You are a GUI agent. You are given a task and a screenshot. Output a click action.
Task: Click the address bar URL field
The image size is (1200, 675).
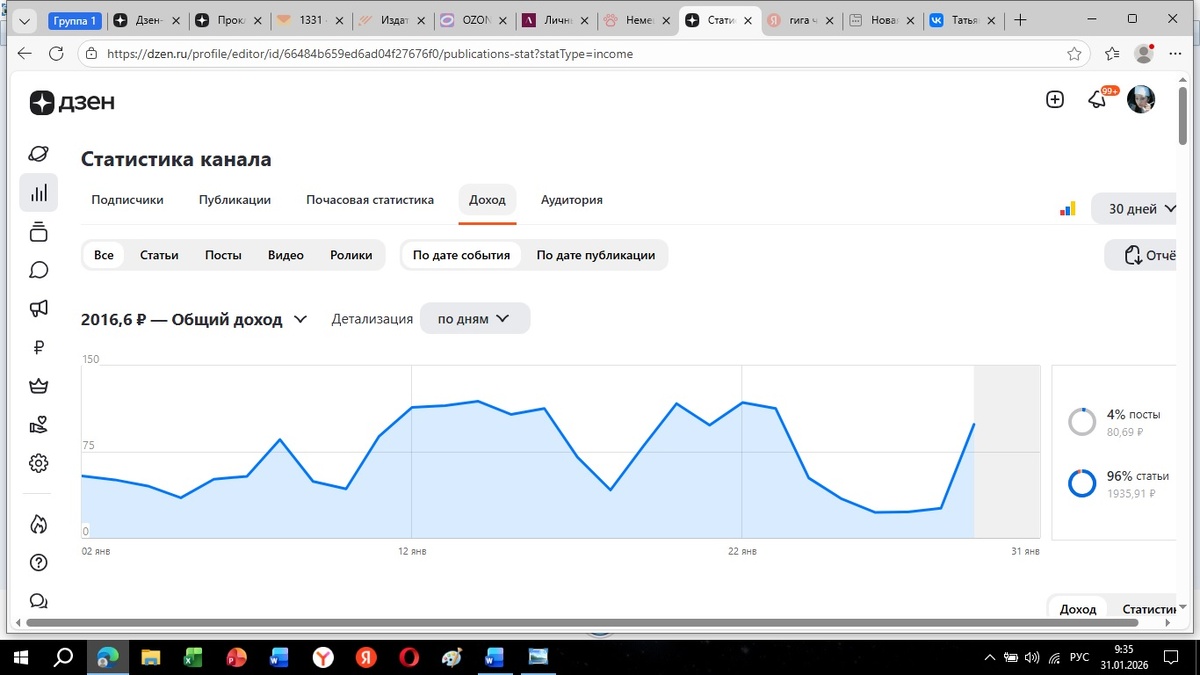coord(582,54)
